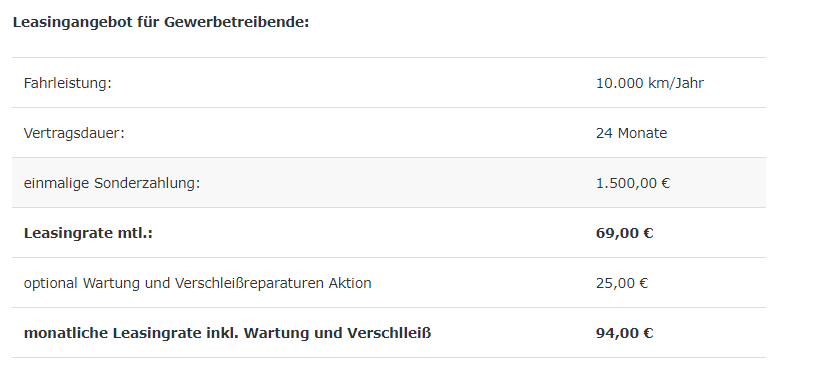Click the bold 94,00 € total
The width and height of the screenshot is (815, 389).
point(624,333)
